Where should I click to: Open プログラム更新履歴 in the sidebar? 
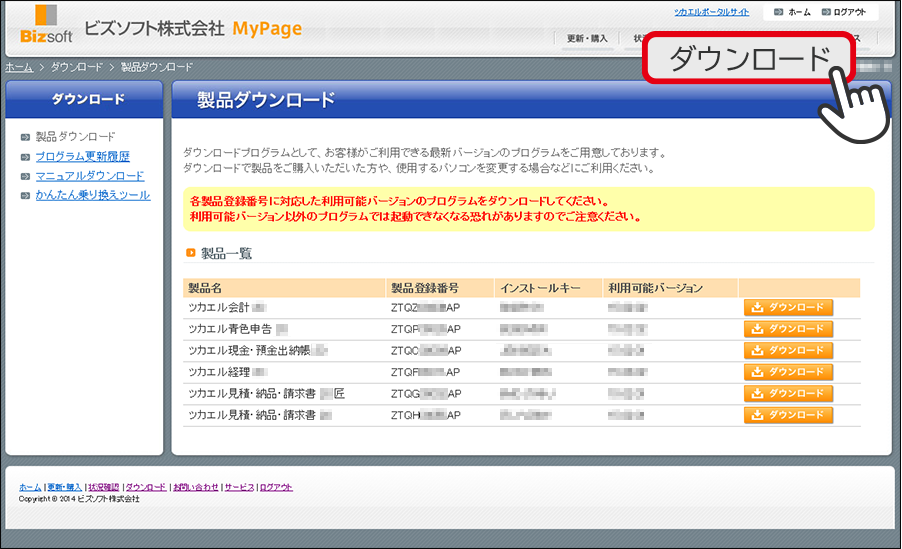click(x=83, y=157)
